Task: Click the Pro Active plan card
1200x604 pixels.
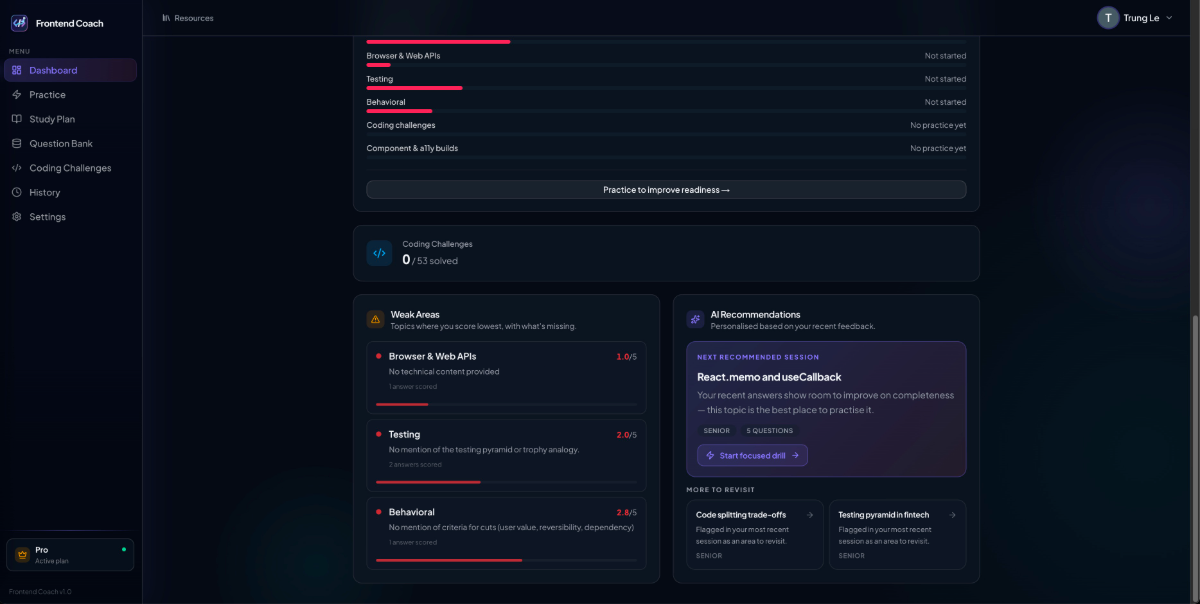Action: pos(70,554)
